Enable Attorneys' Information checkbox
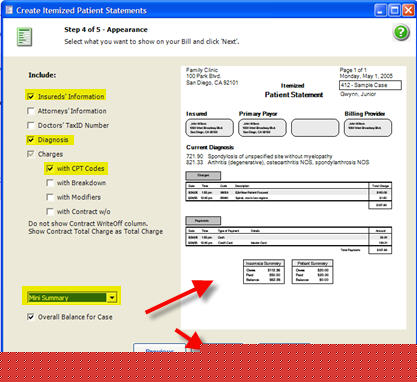The width and height of the screenshot is (417, 382). click(x=31, y=111)
